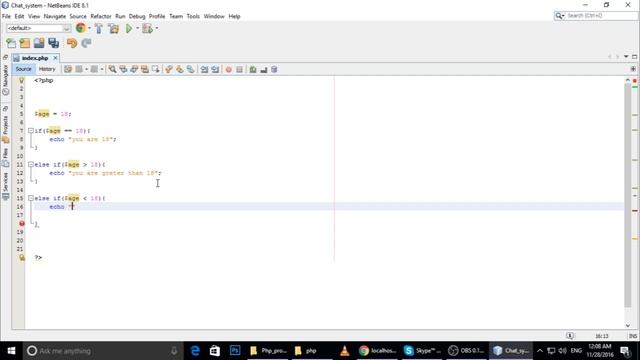Open the Debug Project dropdown arrow
The image size is (640, 360).
(157, 28)
